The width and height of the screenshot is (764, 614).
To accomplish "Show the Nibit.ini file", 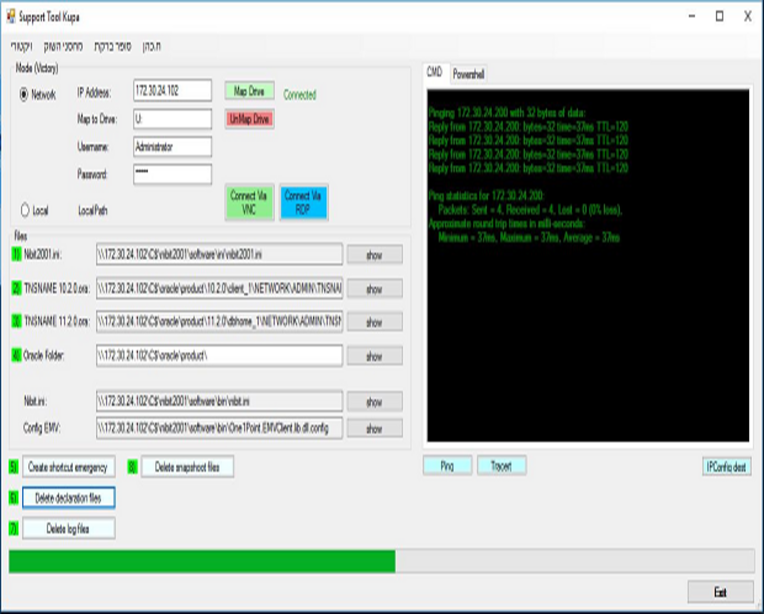I will pos(374,402).
